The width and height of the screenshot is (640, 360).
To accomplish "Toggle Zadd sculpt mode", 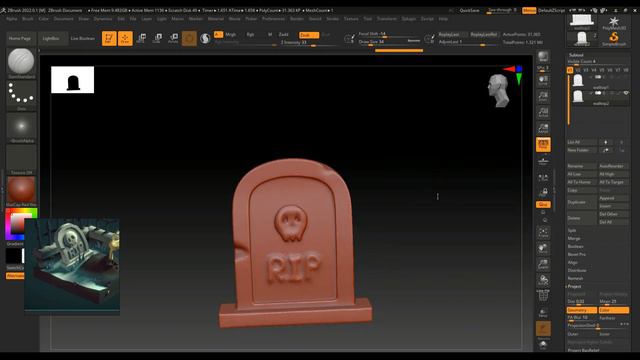I will 284,35.
